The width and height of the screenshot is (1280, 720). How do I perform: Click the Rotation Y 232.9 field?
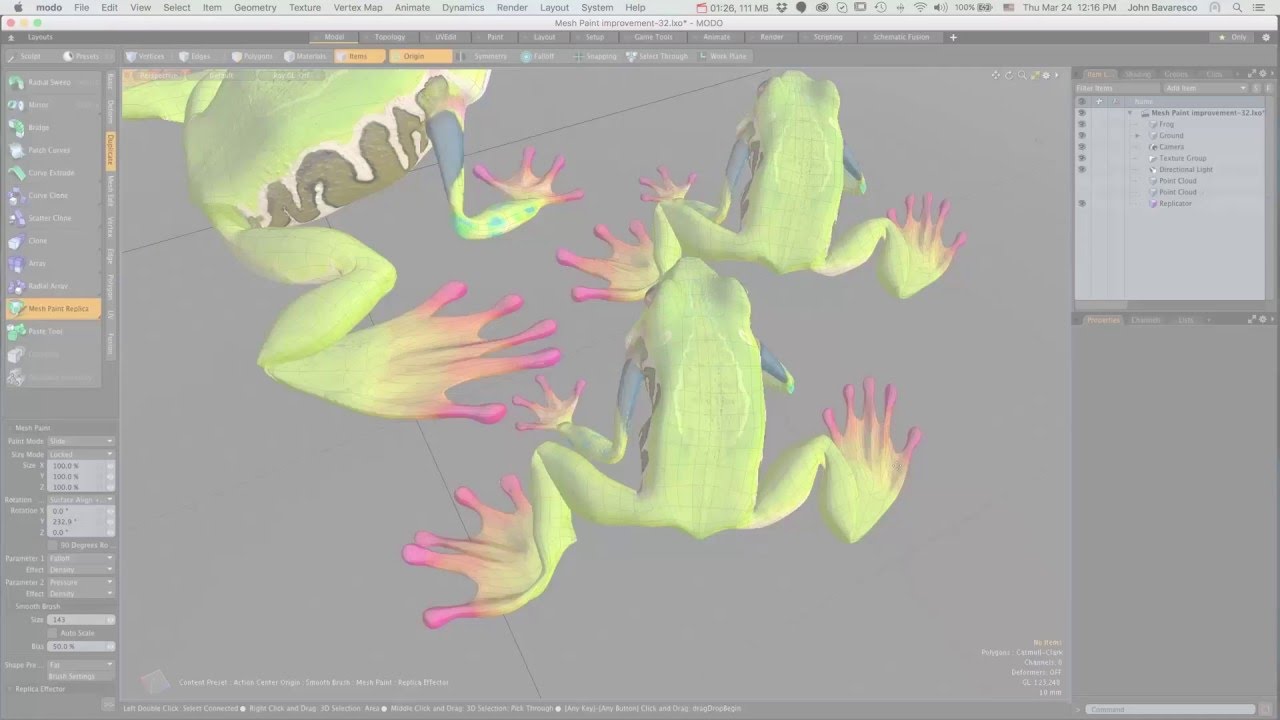click(81, 521)
